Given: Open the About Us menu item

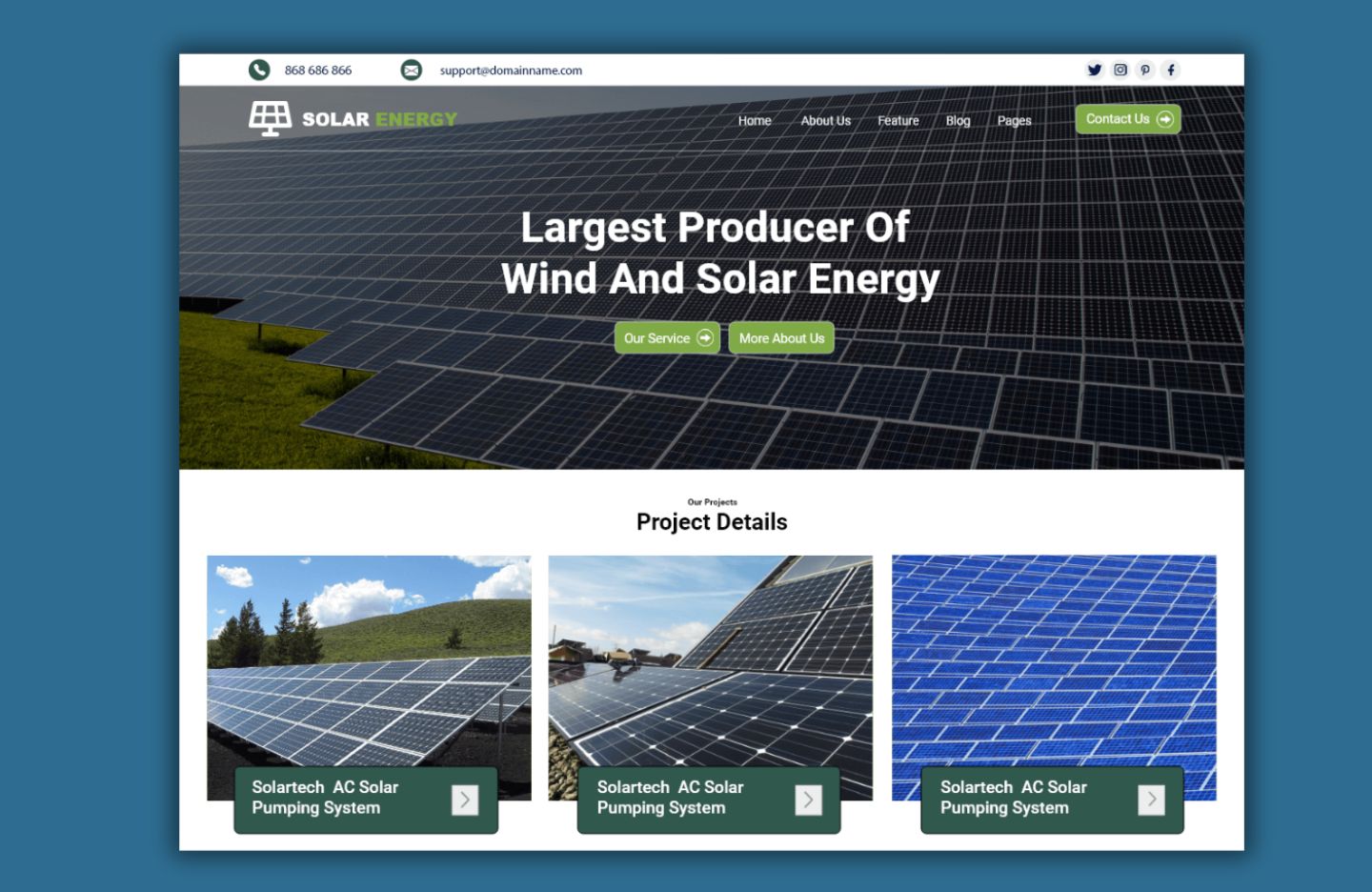Looking at the screenshot, I should point(825,121).
